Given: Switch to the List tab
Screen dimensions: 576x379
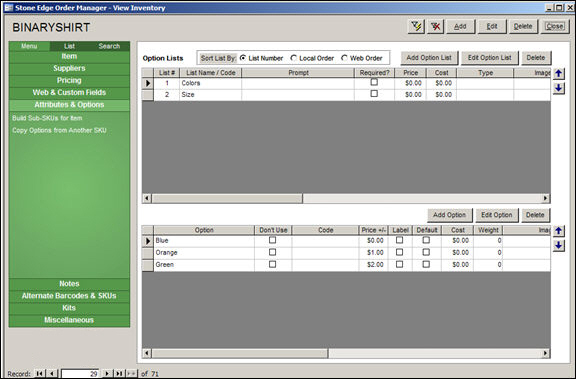Looking at the screenshot, I should [x=69, y=46].
